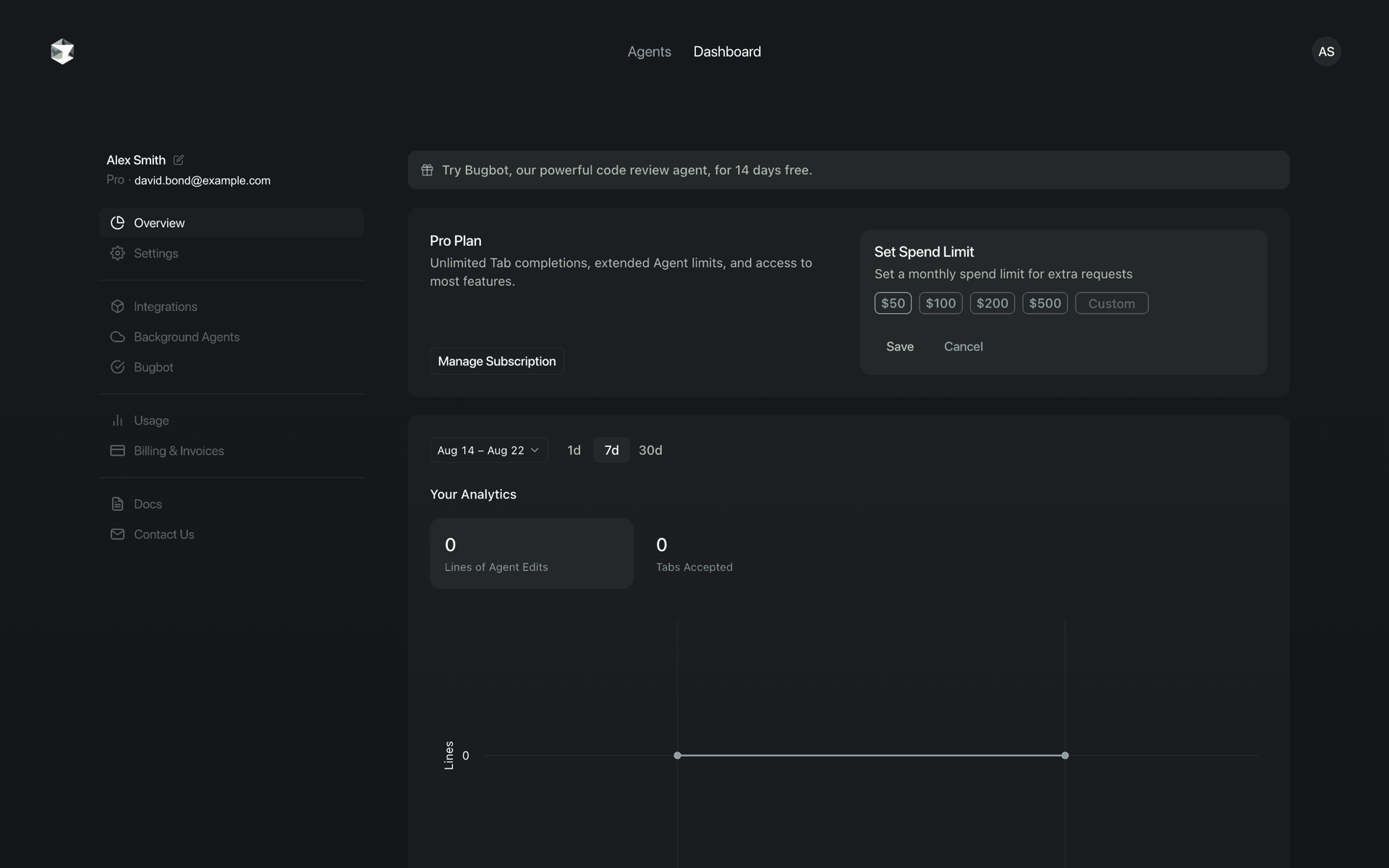
Task: Click Manage Subscription button
Action: (x=497, y=361)
